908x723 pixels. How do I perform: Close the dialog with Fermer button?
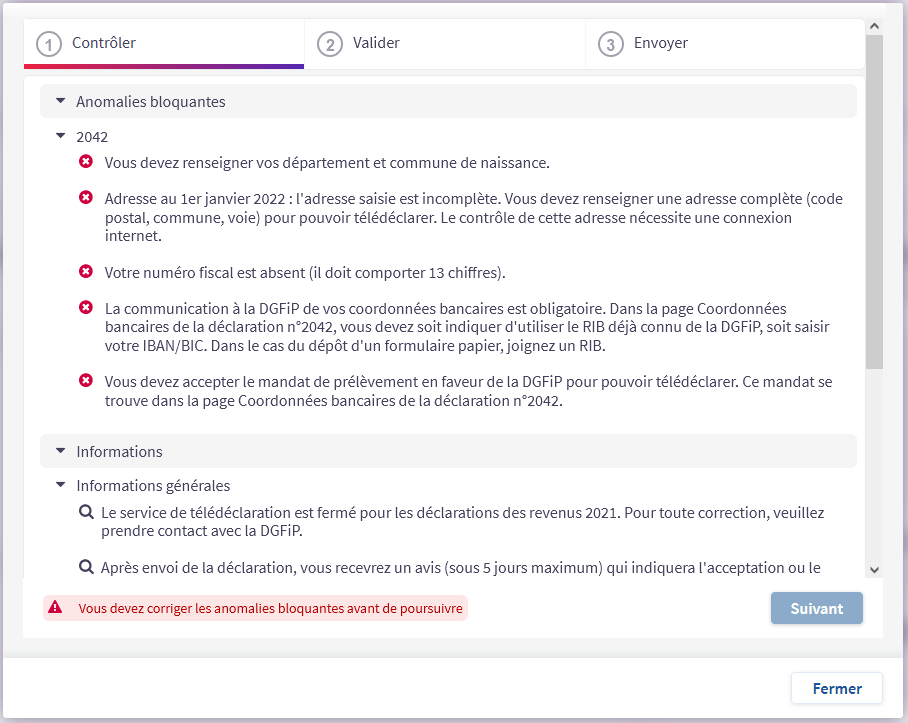pyautogui.click(x=837, y=689)
